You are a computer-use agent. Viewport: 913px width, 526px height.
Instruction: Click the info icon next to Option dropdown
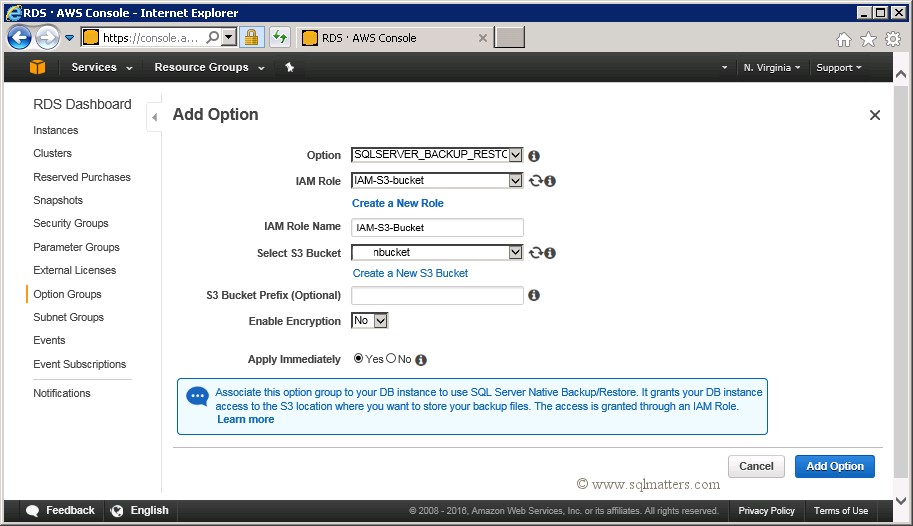click(534, 156)
